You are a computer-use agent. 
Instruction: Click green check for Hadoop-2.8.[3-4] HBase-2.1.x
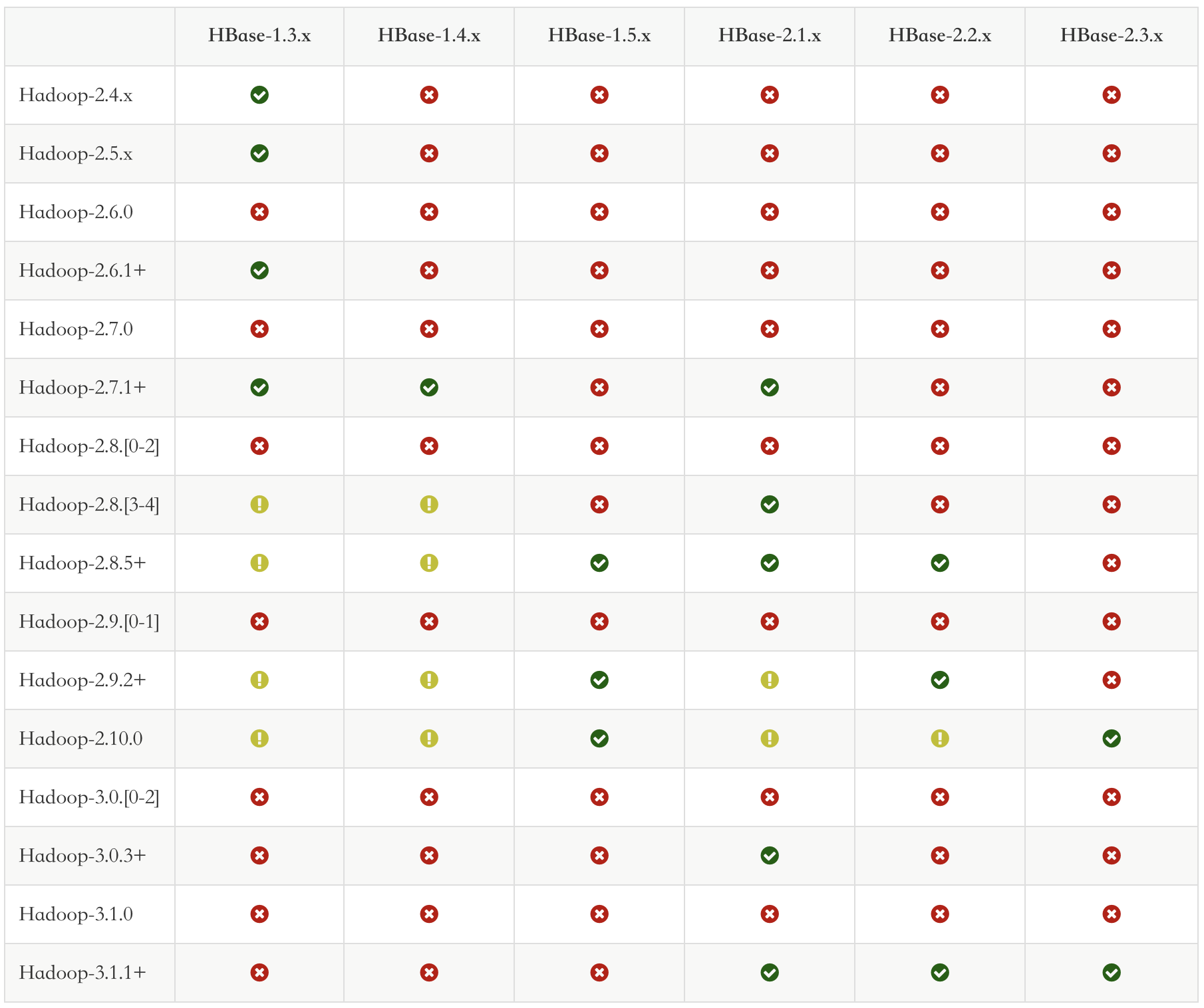tap(770, 505)
